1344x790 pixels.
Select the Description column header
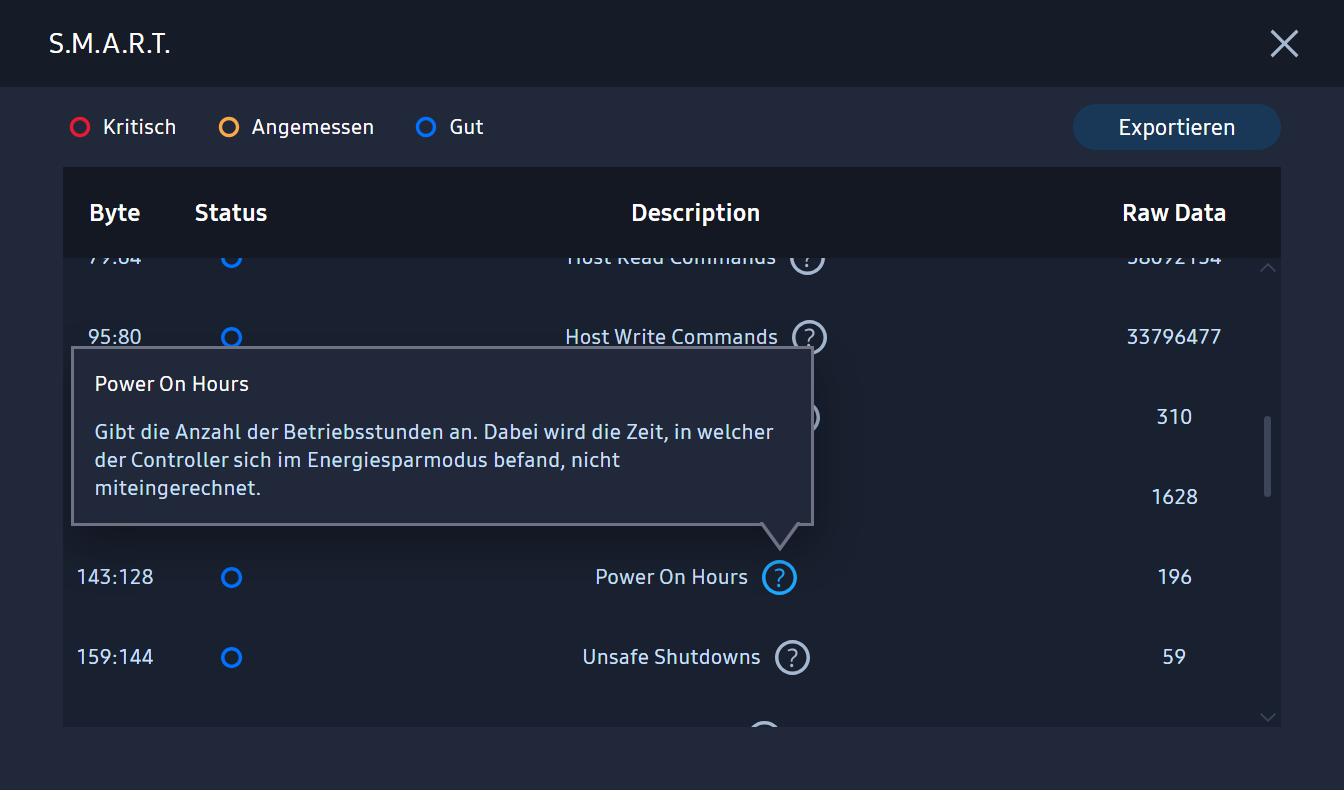point(695,213)
